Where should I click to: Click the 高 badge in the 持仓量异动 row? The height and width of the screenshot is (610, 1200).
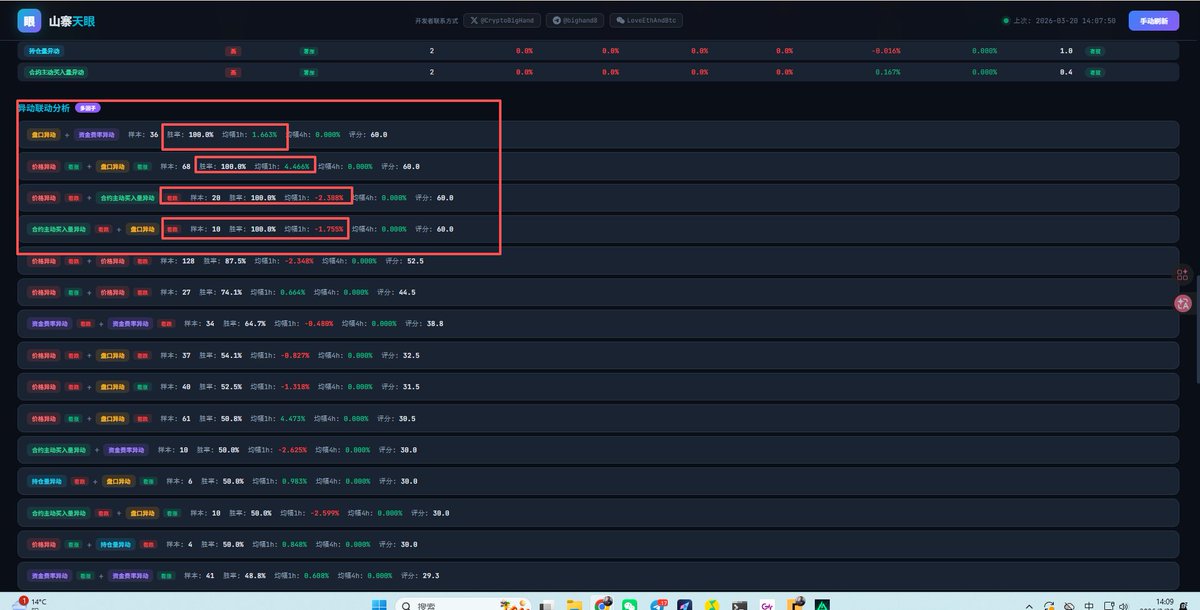(233, 50)
